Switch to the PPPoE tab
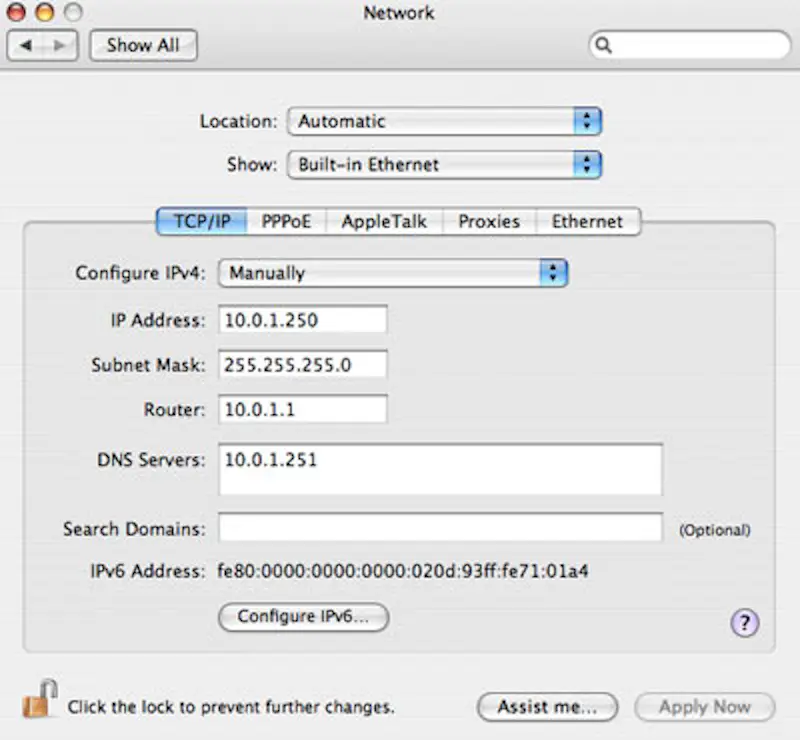This screenshot has width=800, height=740. [288, 221]
